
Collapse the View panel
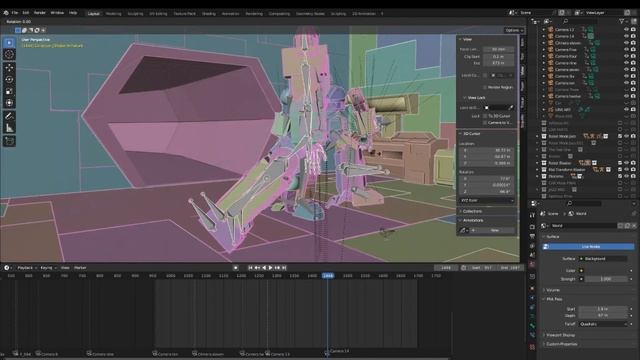pyautogui.click(x=460, y=40)
